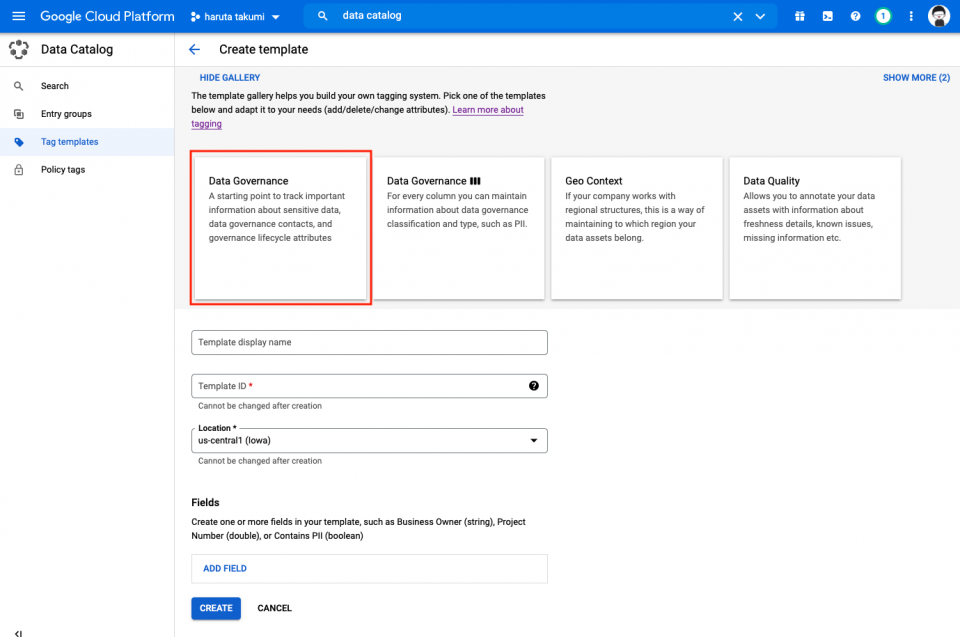
Task: Open the navigation hamburger menu
Action: (18, 16)
